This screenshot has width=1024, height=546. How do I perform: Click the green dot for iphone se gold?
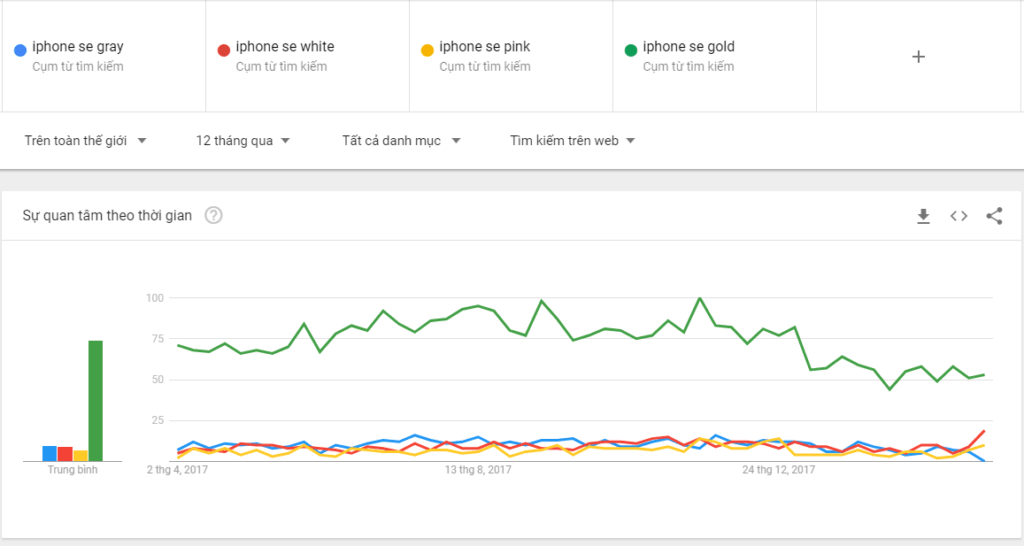[630, 48]
